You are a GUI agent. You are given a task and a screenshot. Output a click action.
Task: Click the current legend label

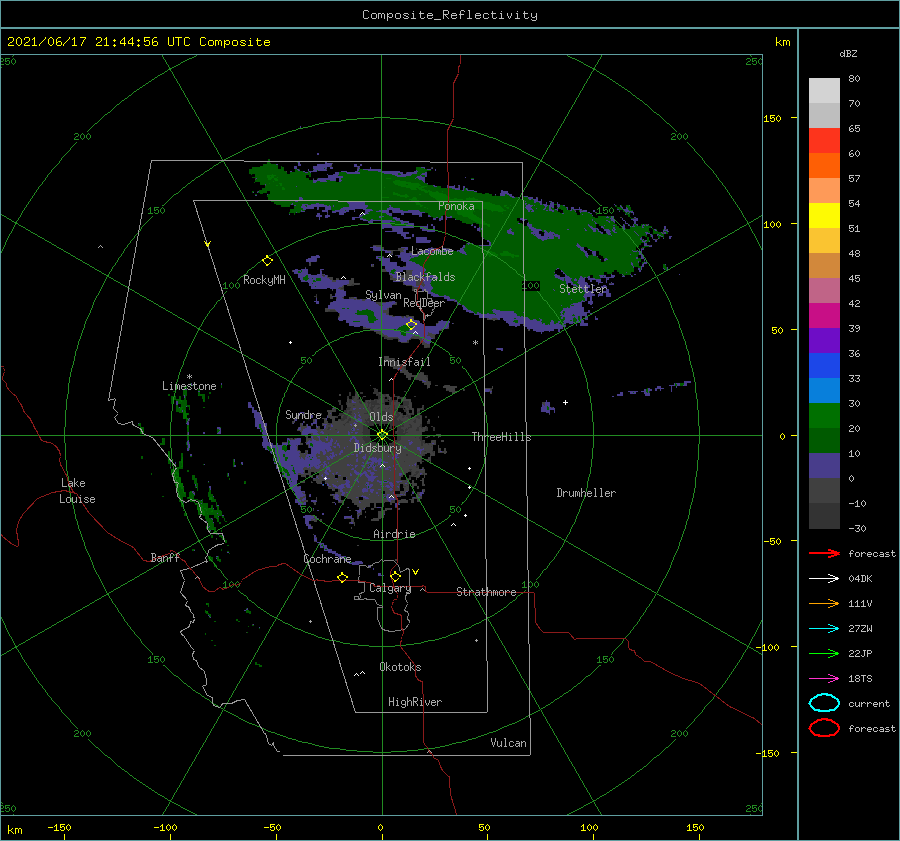point(869,703)
